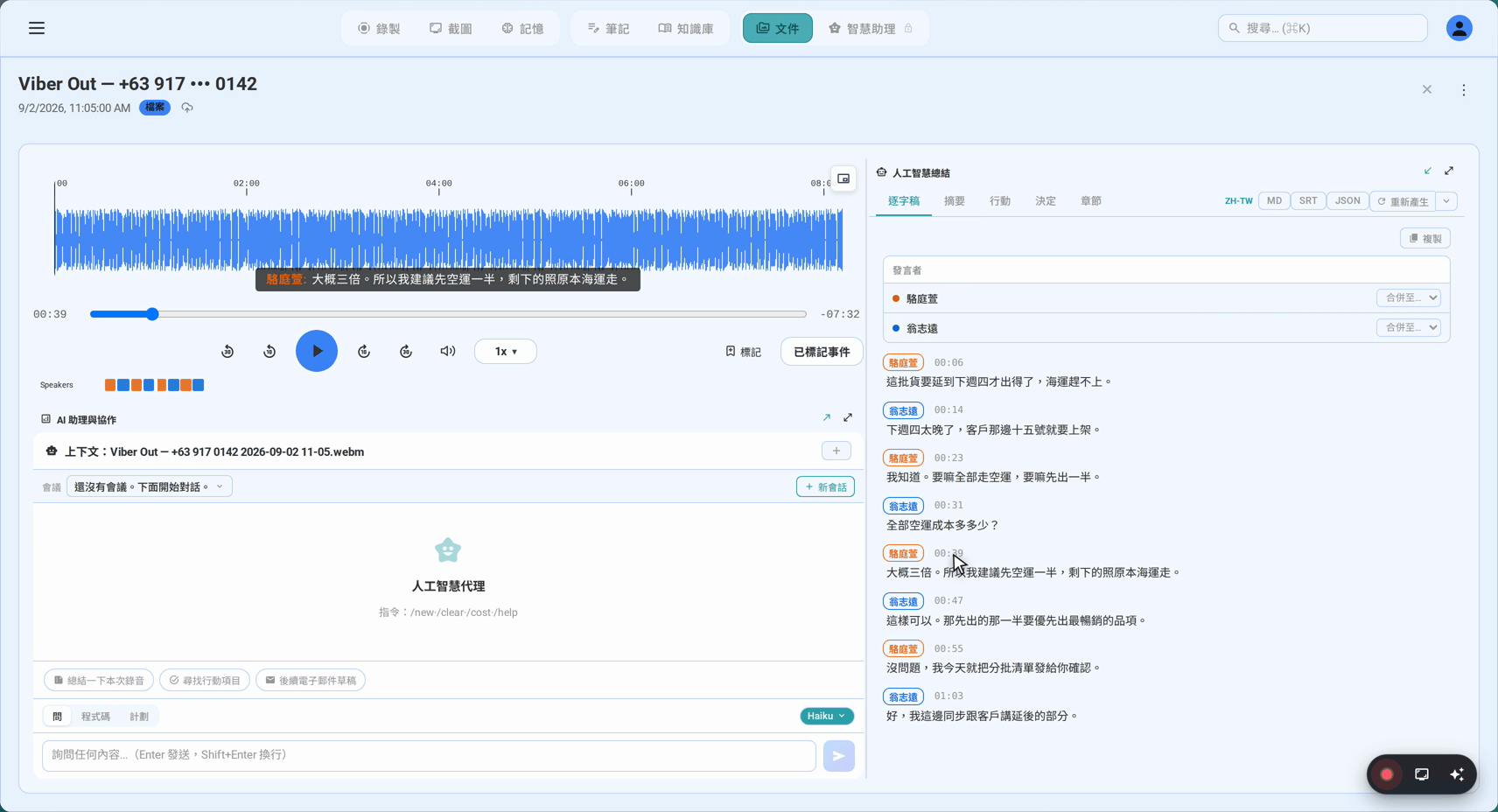Open the 記憶 tab in top nav
The width and height of the screenshot is (1498, 812).
(x=522, y=28)
